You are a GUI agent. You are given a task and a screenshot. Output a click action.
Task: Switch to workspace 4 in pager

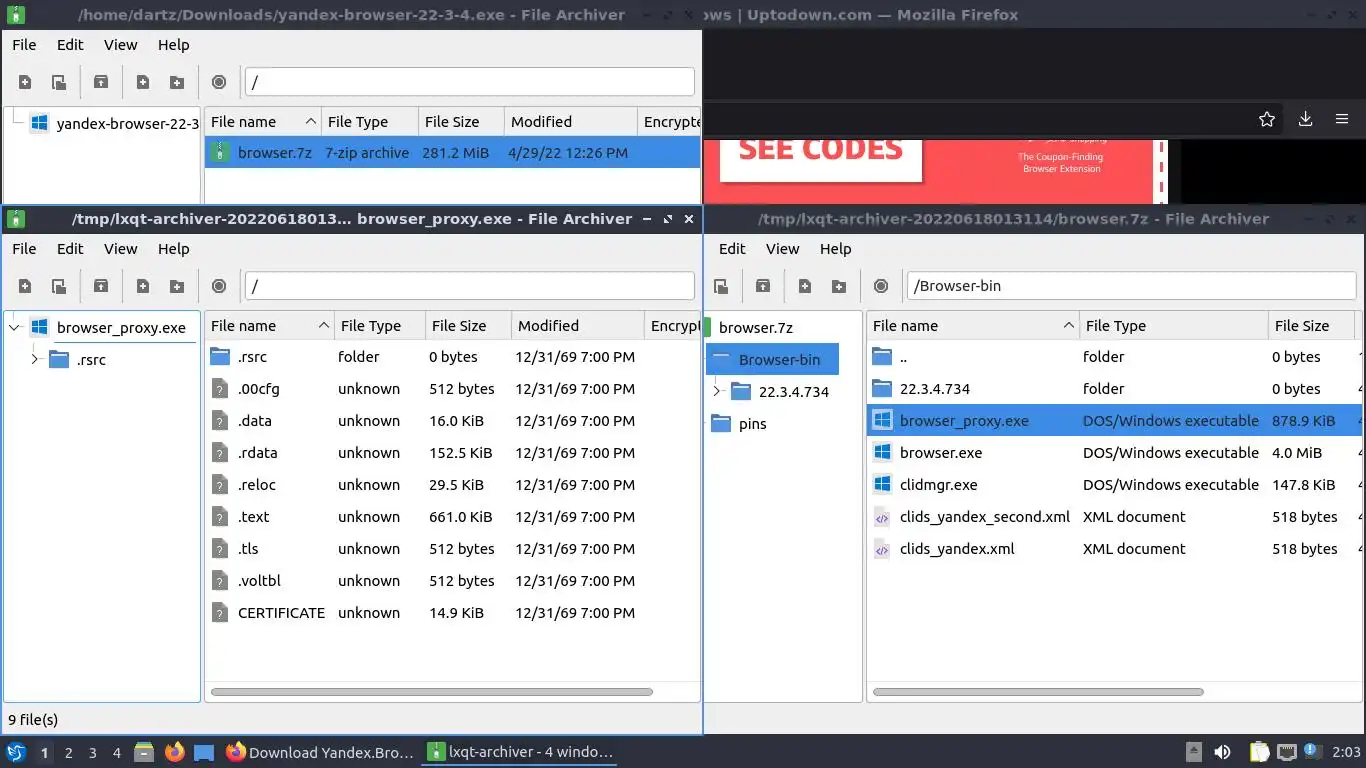point(116,752)
